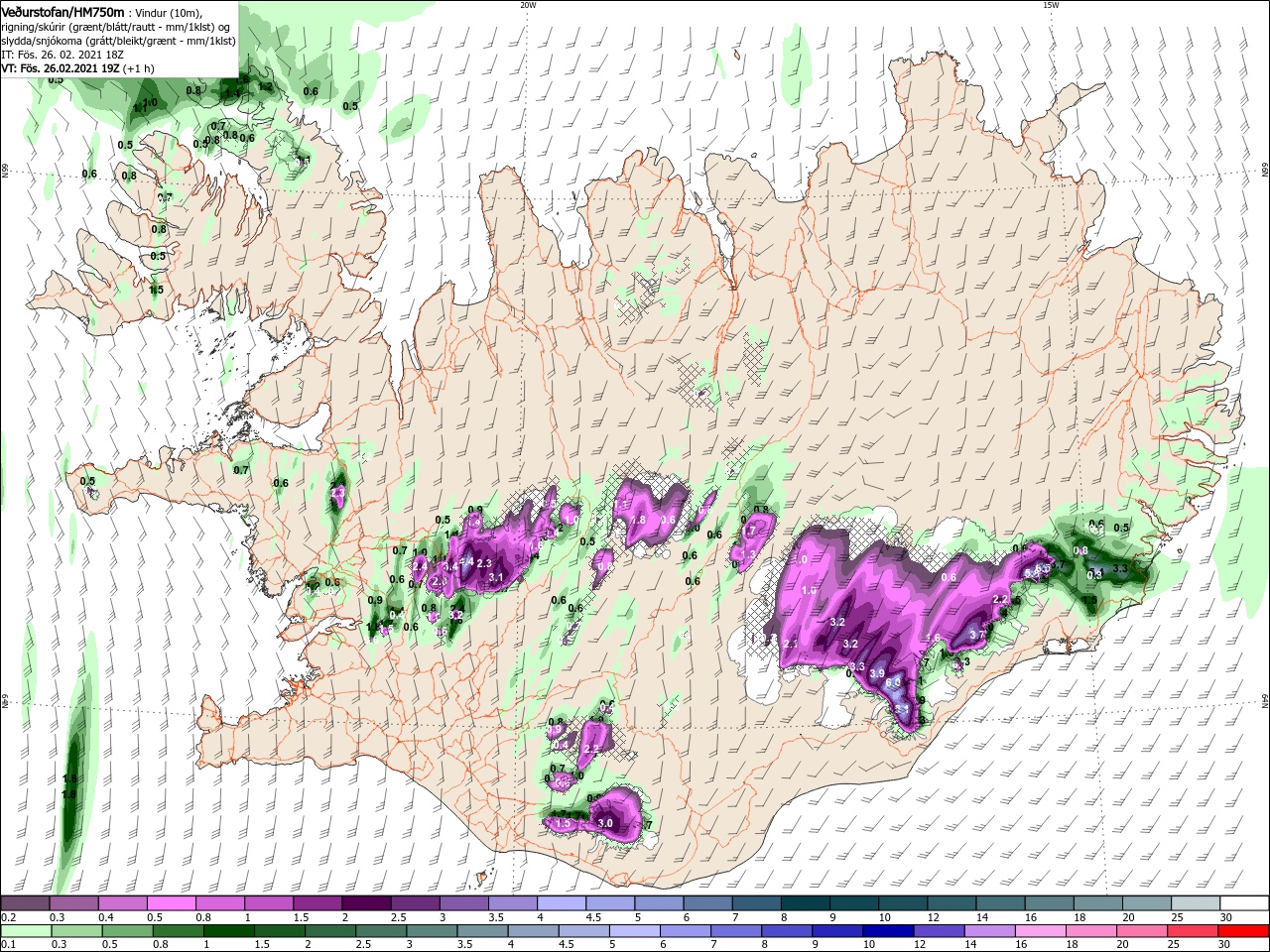1270x952 pixels.
Task: Select the light grey swatch above upper label 25
Action: (1196, 903)
